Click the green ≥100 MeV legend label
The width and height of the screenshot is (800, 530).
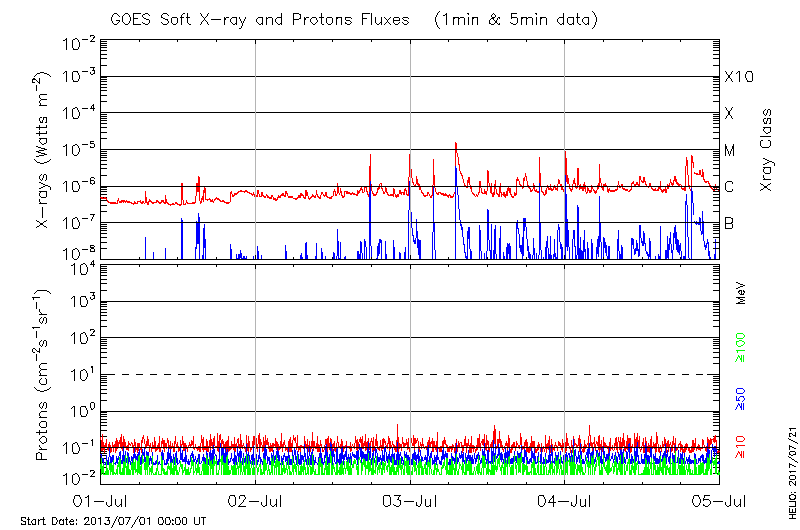pyautogui.click(x=742, y=347)
